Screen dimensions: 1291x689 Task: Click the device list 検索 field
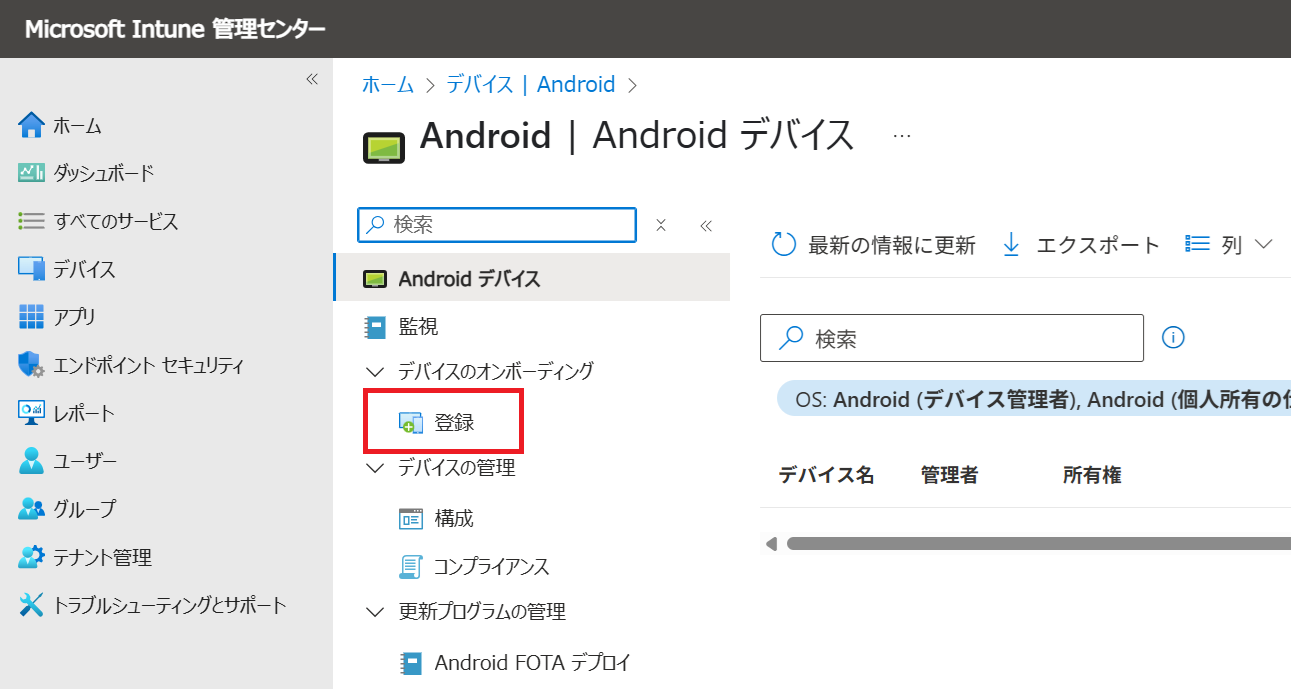click(952, 338)
